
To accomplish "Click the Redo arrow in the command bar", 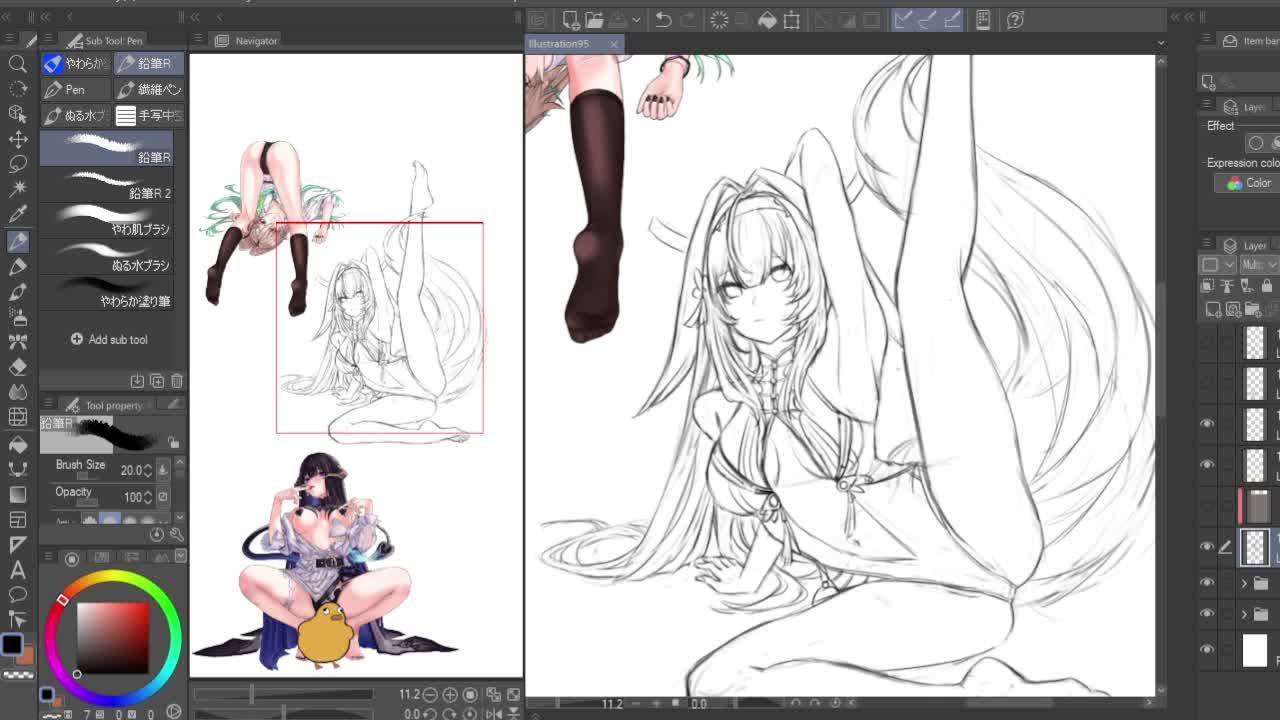I will tap(689, 20).
